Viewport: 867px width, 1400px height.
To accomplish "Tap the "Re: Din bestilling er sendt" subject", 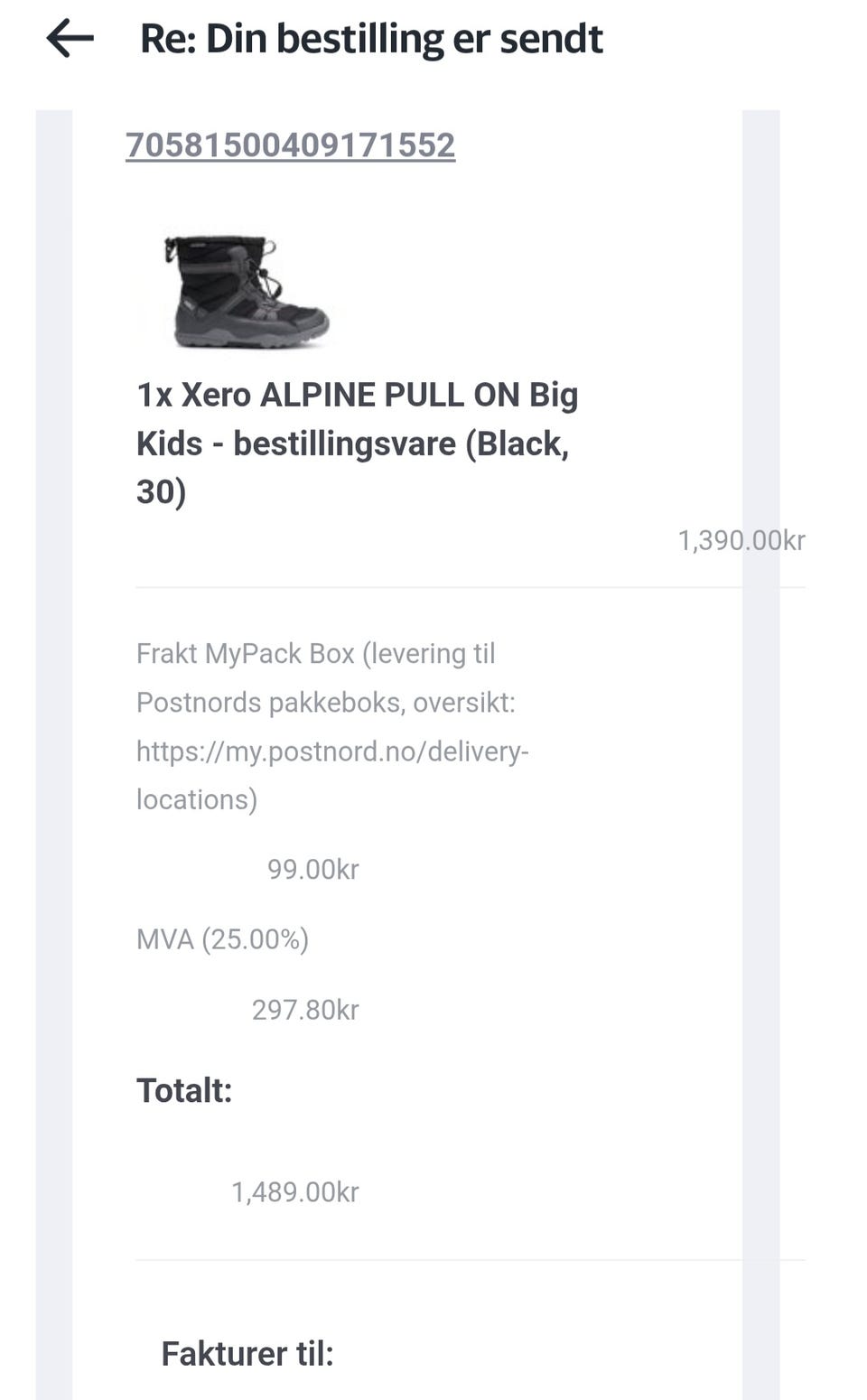I will 371,39.
